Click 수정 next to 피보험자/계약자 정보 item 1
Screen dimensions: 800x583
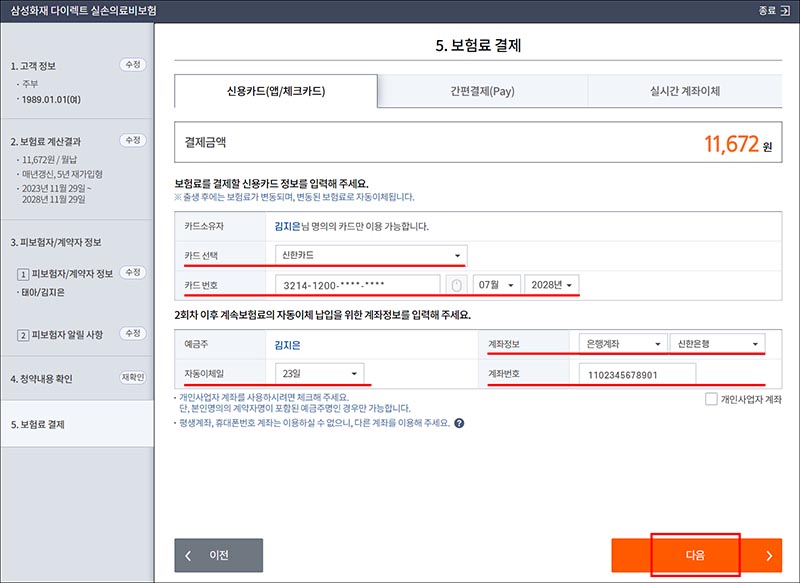133,272
